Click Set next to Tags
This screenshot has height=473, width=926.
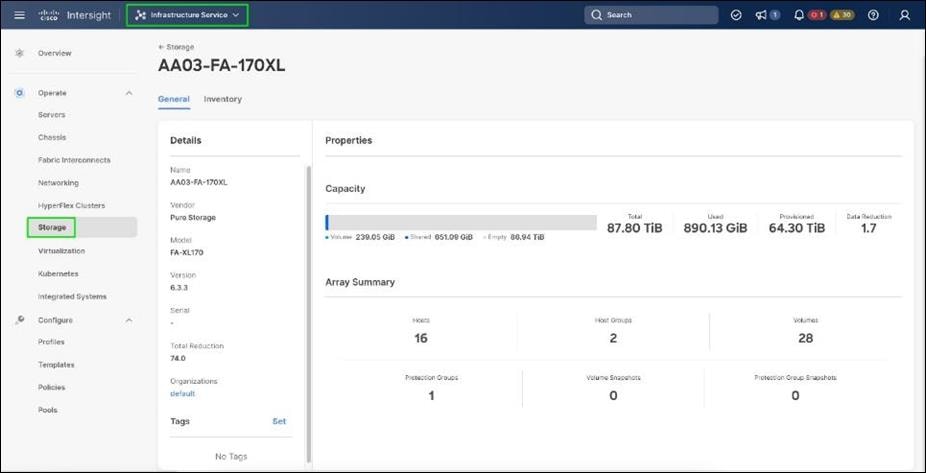point(279,421)
